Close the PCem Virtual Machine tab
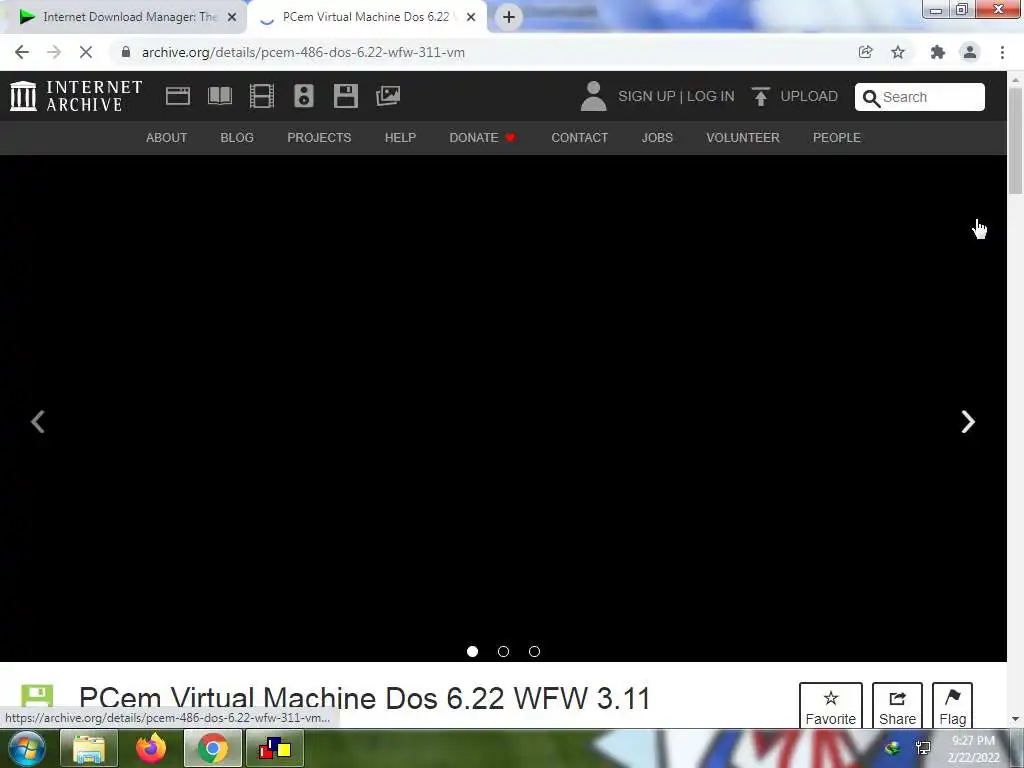The image size is (1024, 768). point(471,17)
